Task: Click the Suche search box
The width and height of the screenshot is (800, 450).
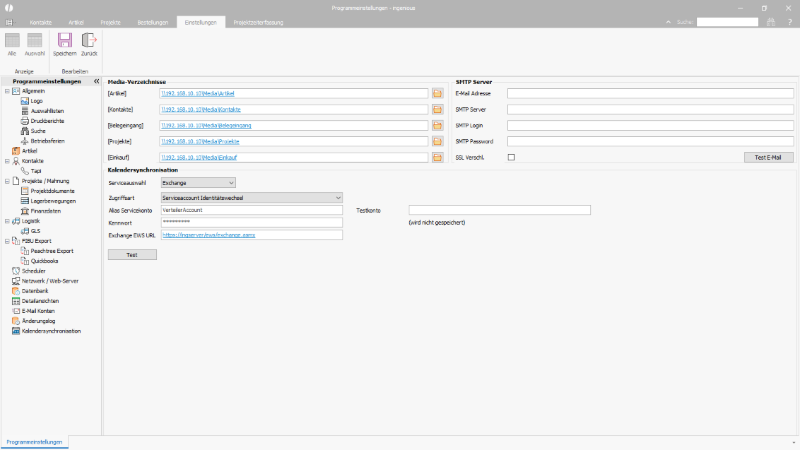Action: point(728,22)
